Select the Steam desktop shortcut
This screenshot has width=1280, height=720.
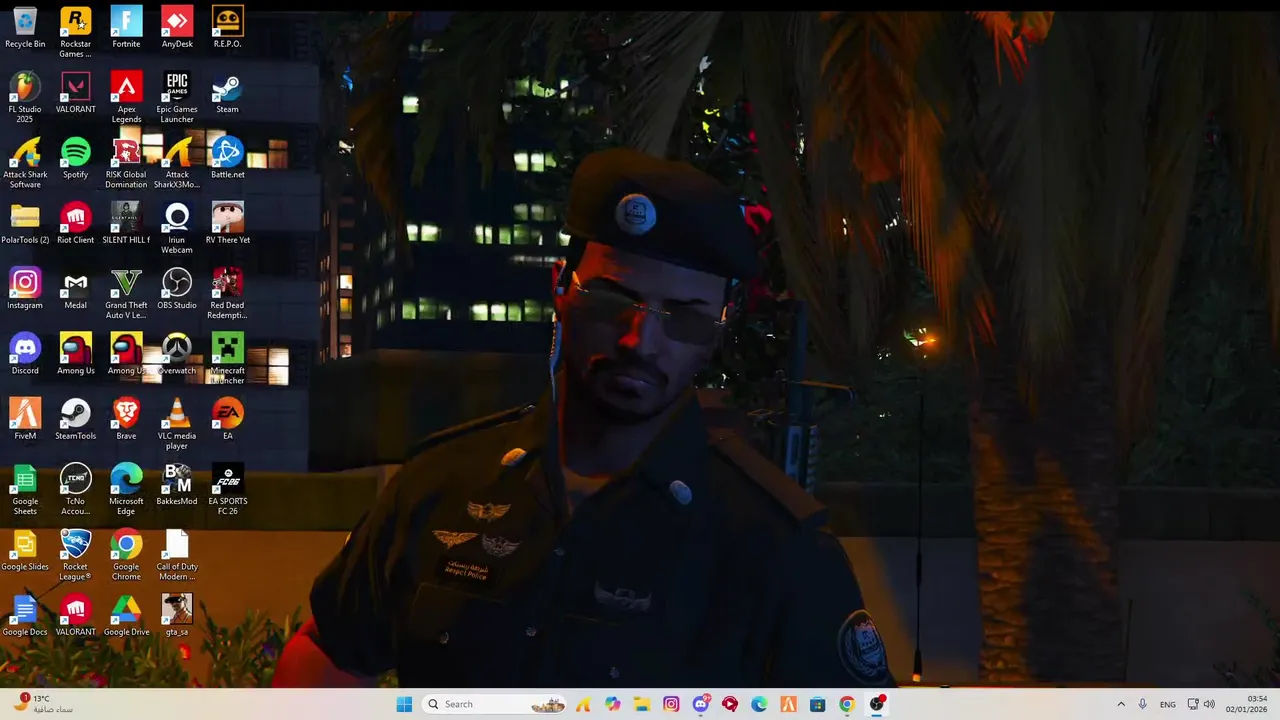tap(227, 93)
